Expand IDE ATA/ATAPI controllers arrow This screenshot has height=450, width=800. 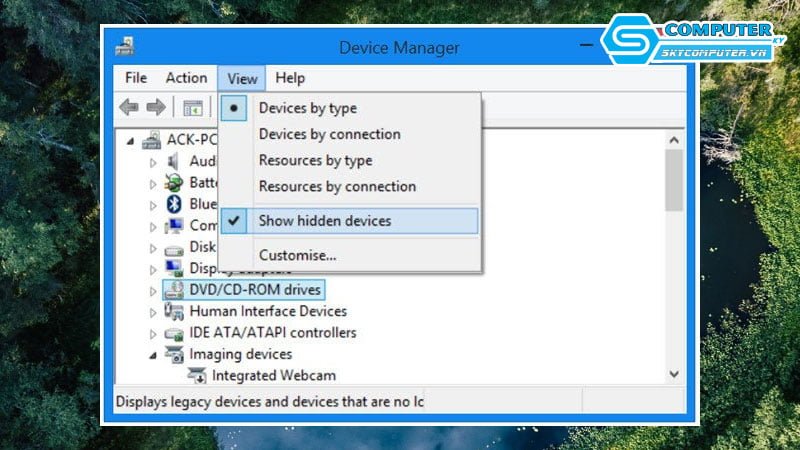pyautogui.click(x=153, y=334)
